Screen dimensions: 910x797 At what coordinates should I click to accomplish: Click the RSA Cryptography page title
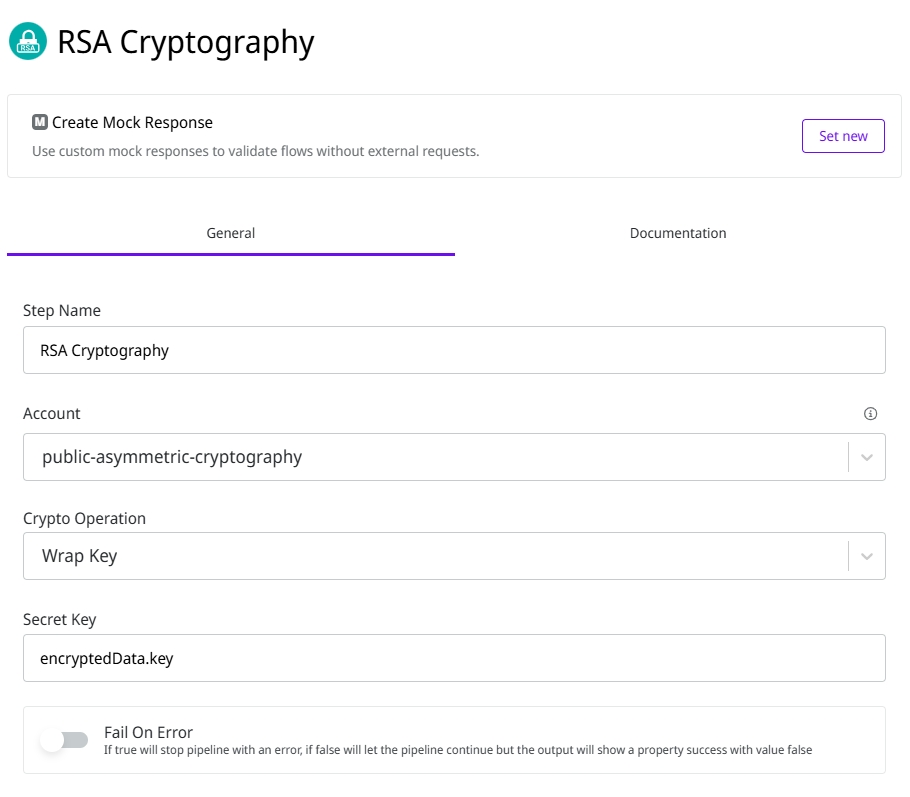pos(186,42)
